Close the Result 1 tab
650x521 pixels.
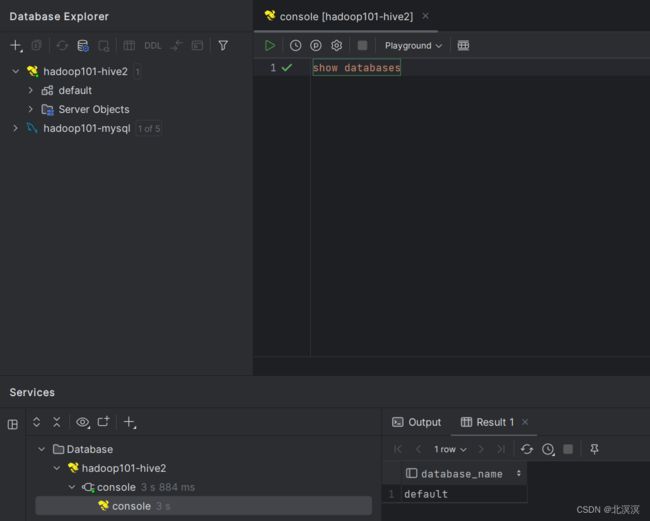525,422
